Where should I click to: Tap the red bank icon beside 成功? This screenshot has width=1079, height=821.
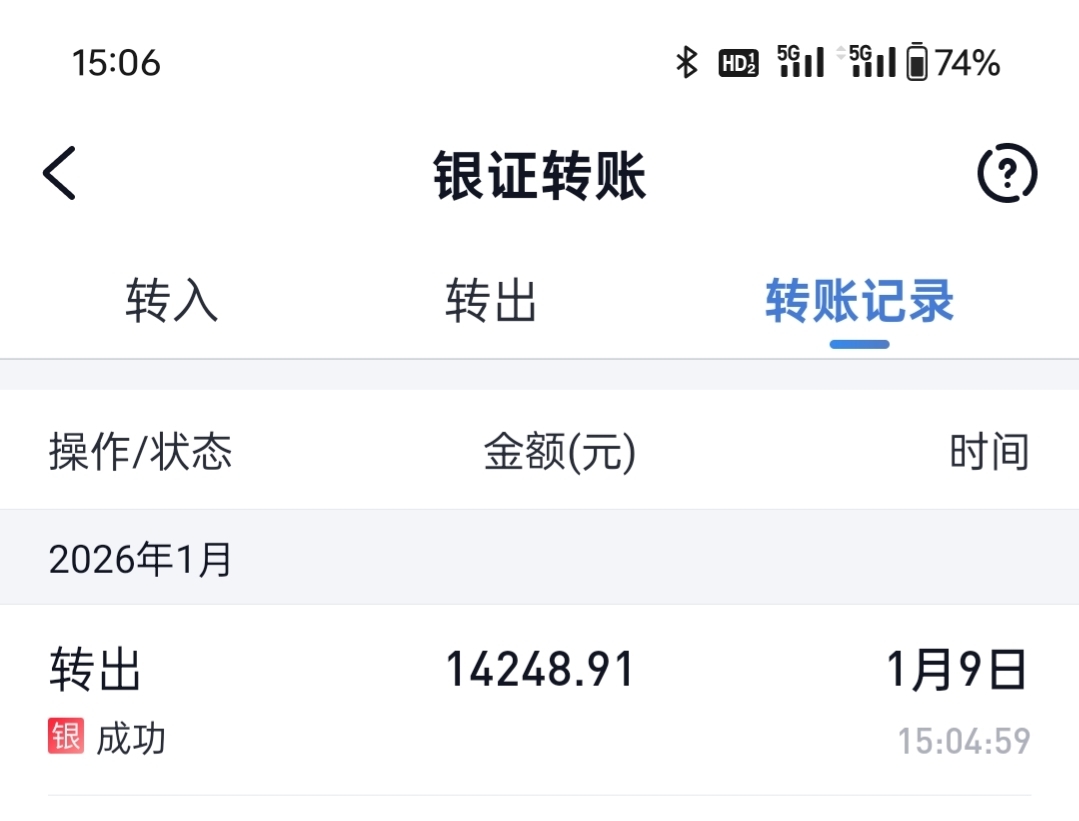pyautogui.click(x=66, y=738)
